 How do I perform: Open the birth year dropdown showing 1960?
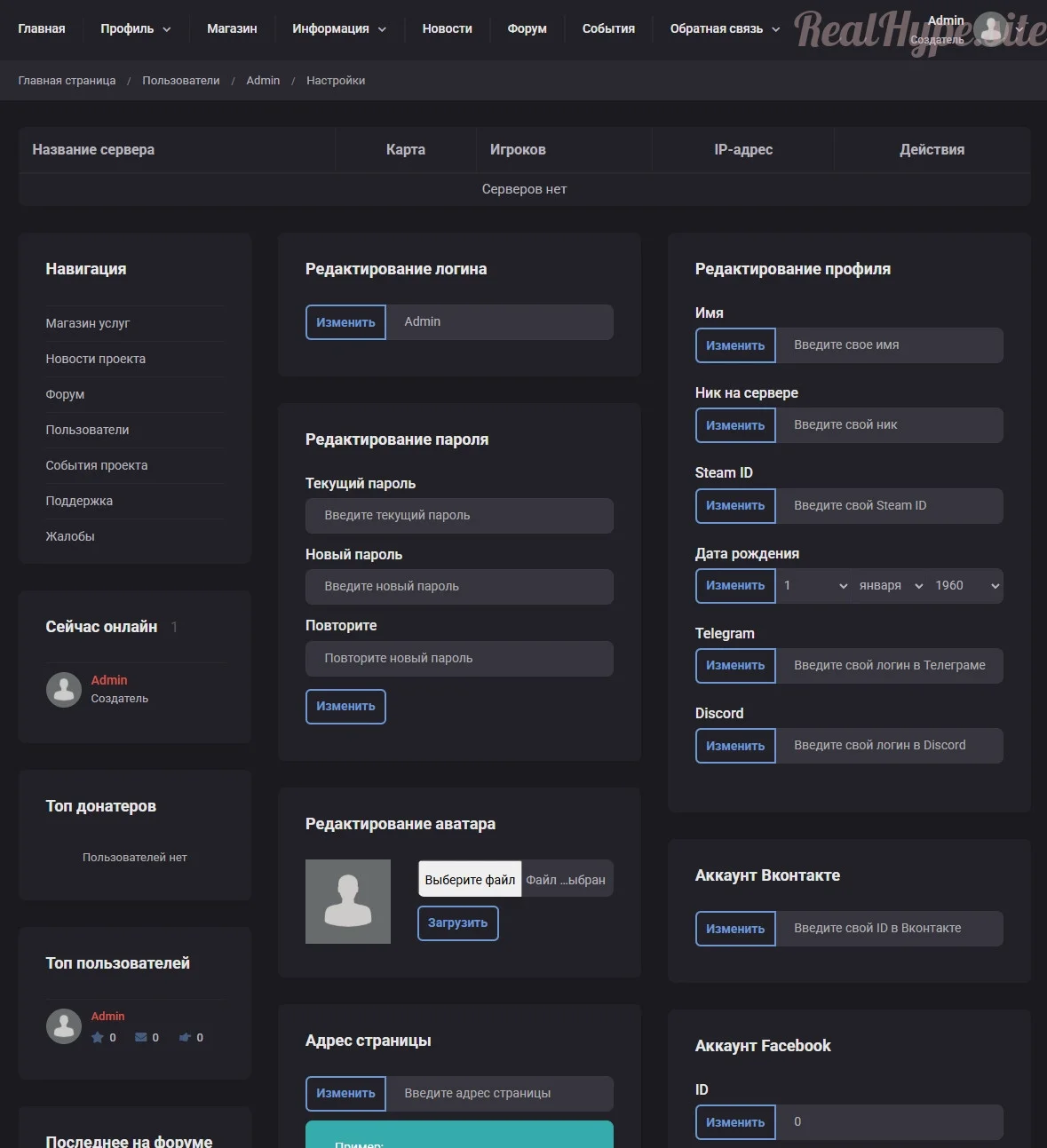(966, 586)
